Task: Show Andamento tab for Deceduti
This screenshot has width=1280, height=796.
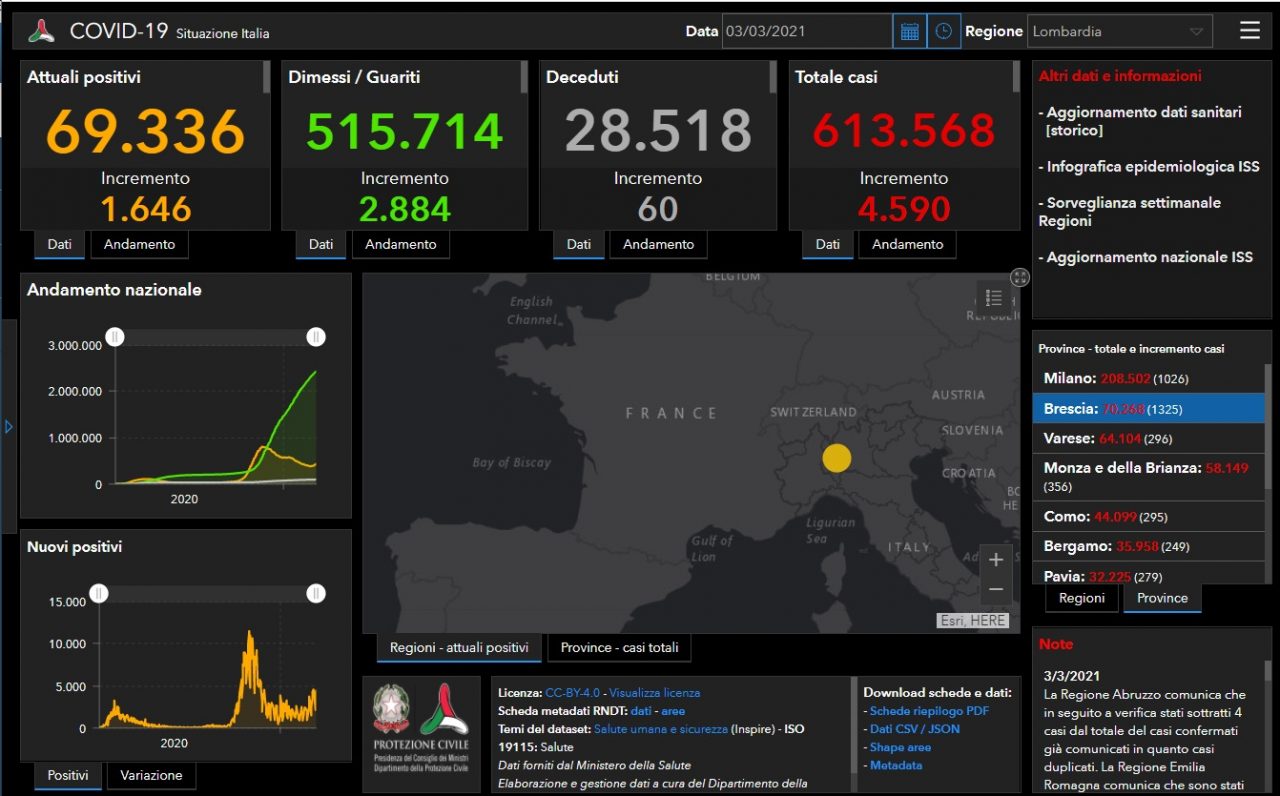Action: click(x=658, y=244)
